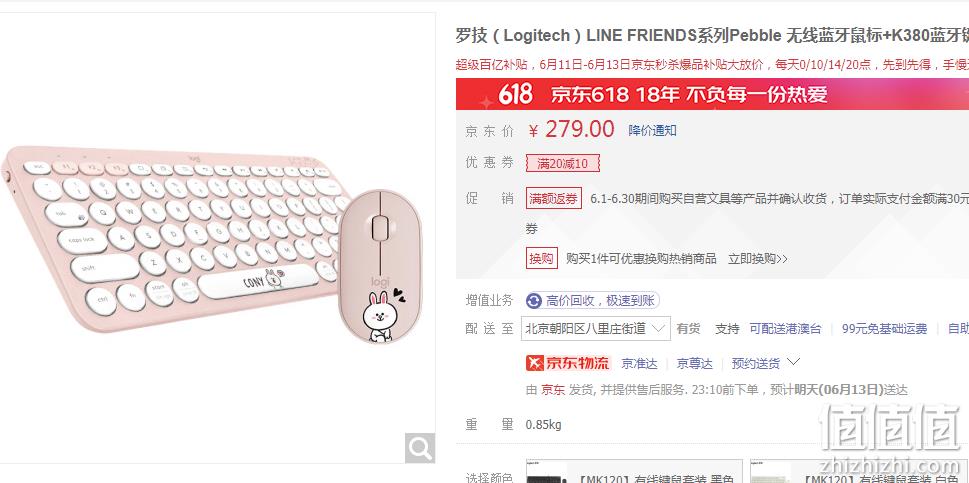The image size is (969, 483).
Task: Click the JD Logistics logo
Action: pyautogui.click(x=568, y=363)
